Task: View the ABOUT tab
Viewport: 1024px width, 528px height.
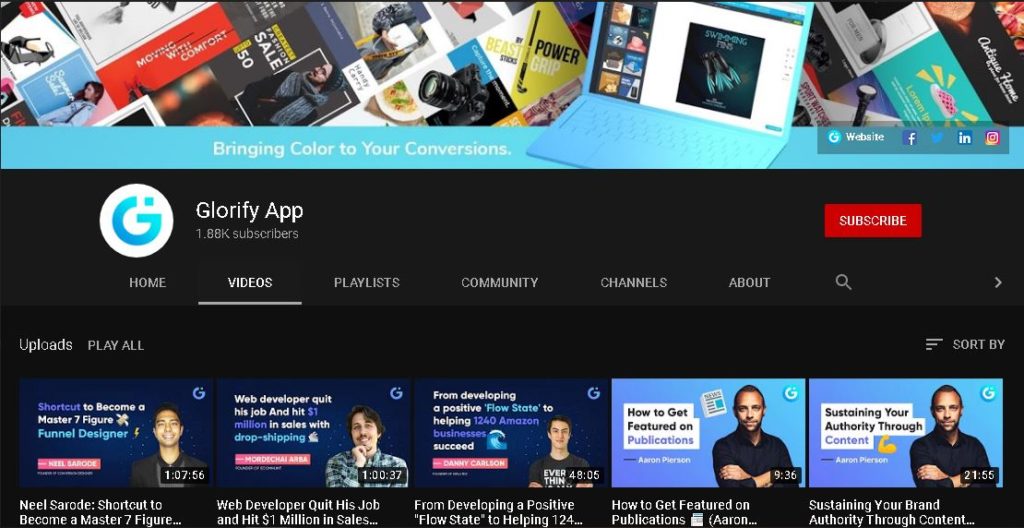Action: pyautogui.click(x=749, y=283)
